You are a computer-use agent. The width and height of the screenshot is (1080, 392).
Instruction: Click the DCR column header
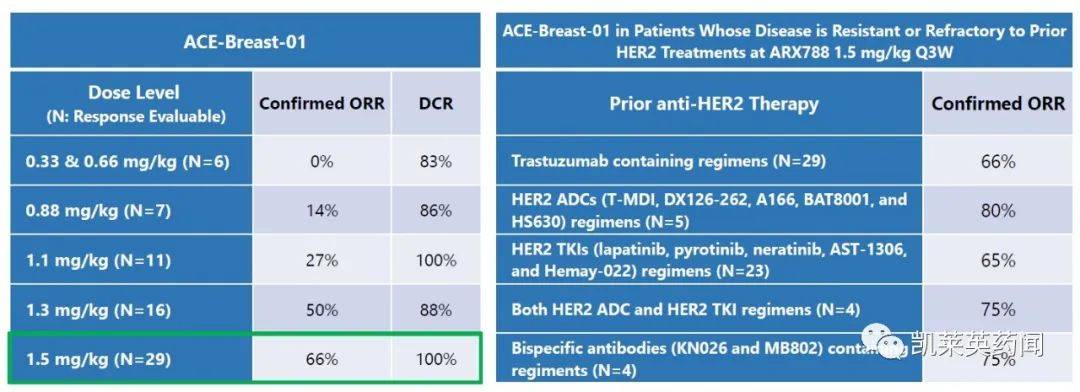pos(436,103)
